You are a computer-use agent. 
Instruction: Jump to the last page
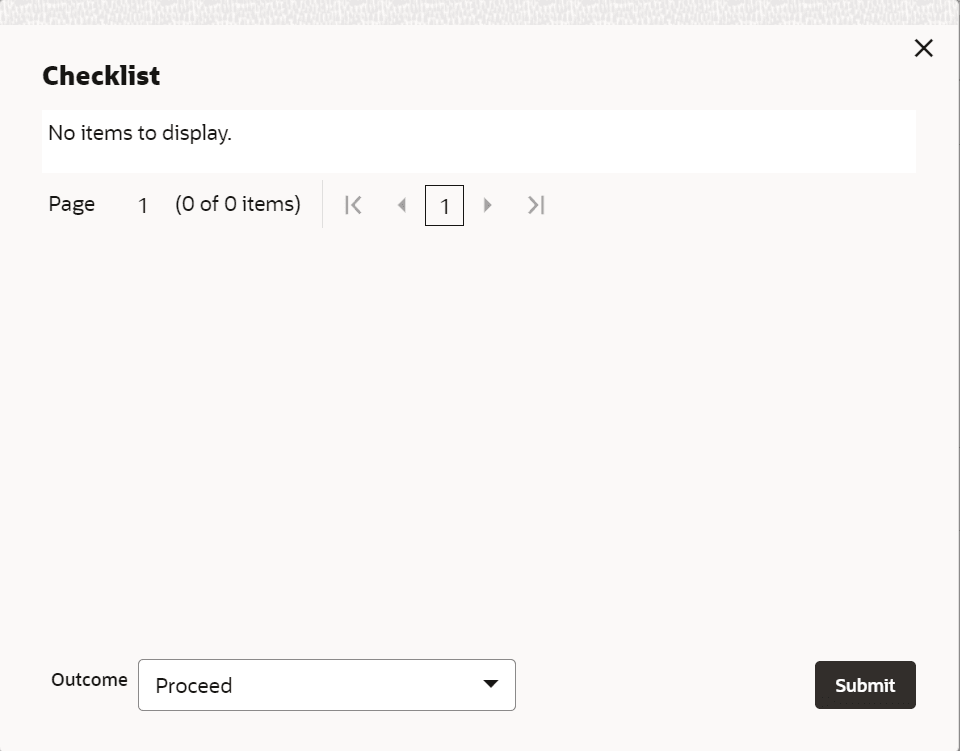[x=536, y=205]
